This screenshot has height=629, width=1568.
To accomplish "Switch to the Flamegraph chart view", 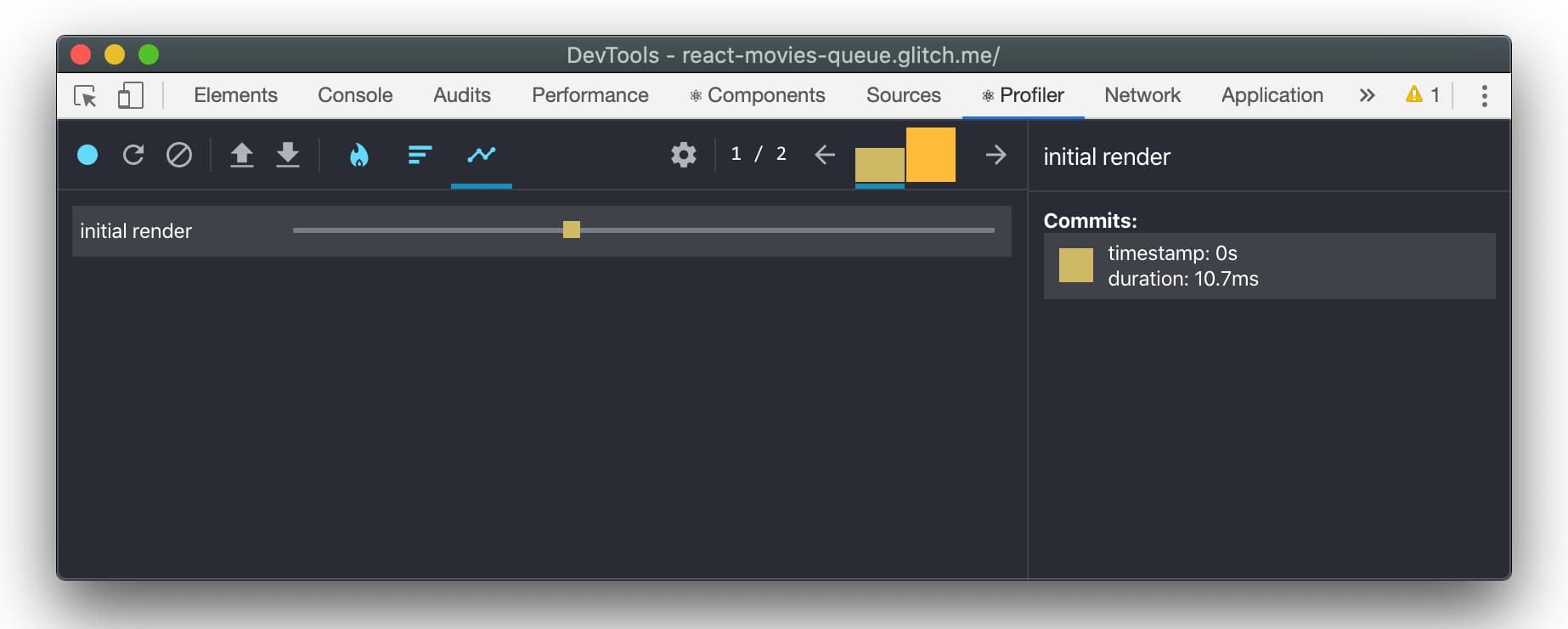I will 359,155.
